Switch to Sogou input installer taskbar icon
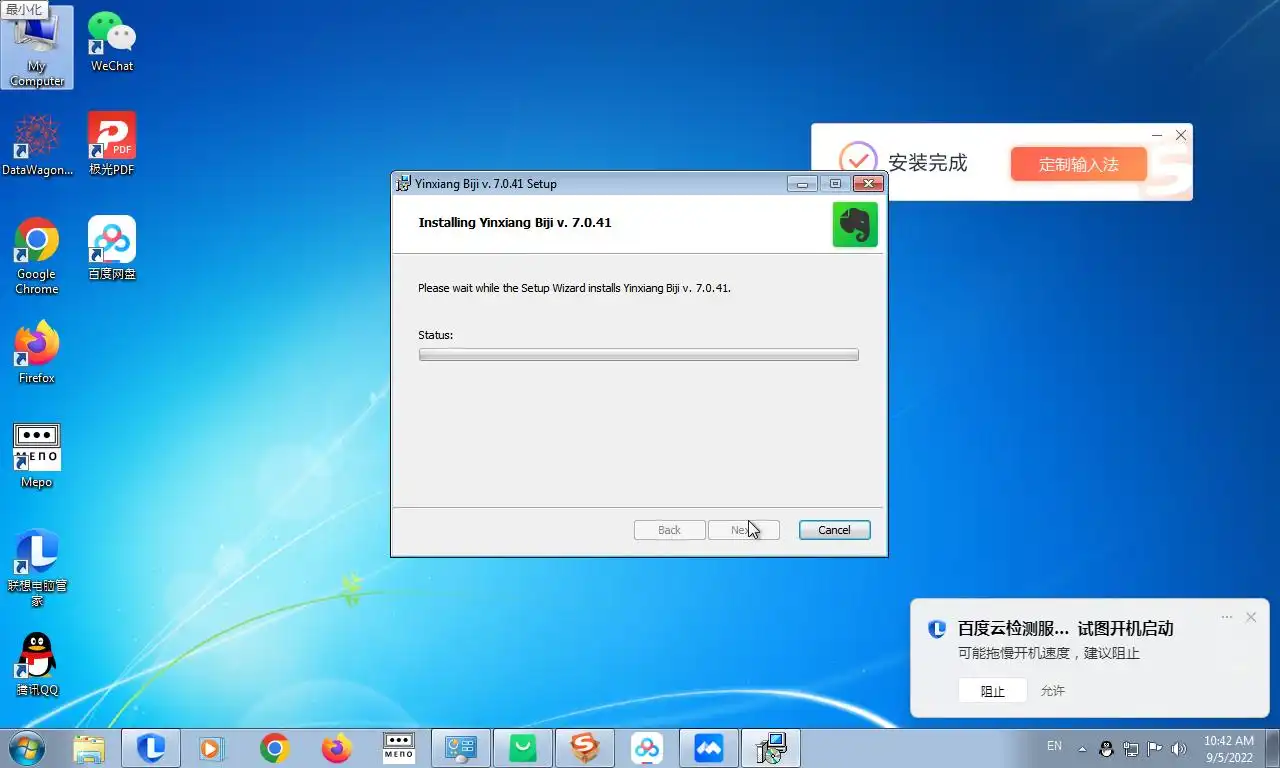This screenshot has height=768, width=1280. click(585, 748)
